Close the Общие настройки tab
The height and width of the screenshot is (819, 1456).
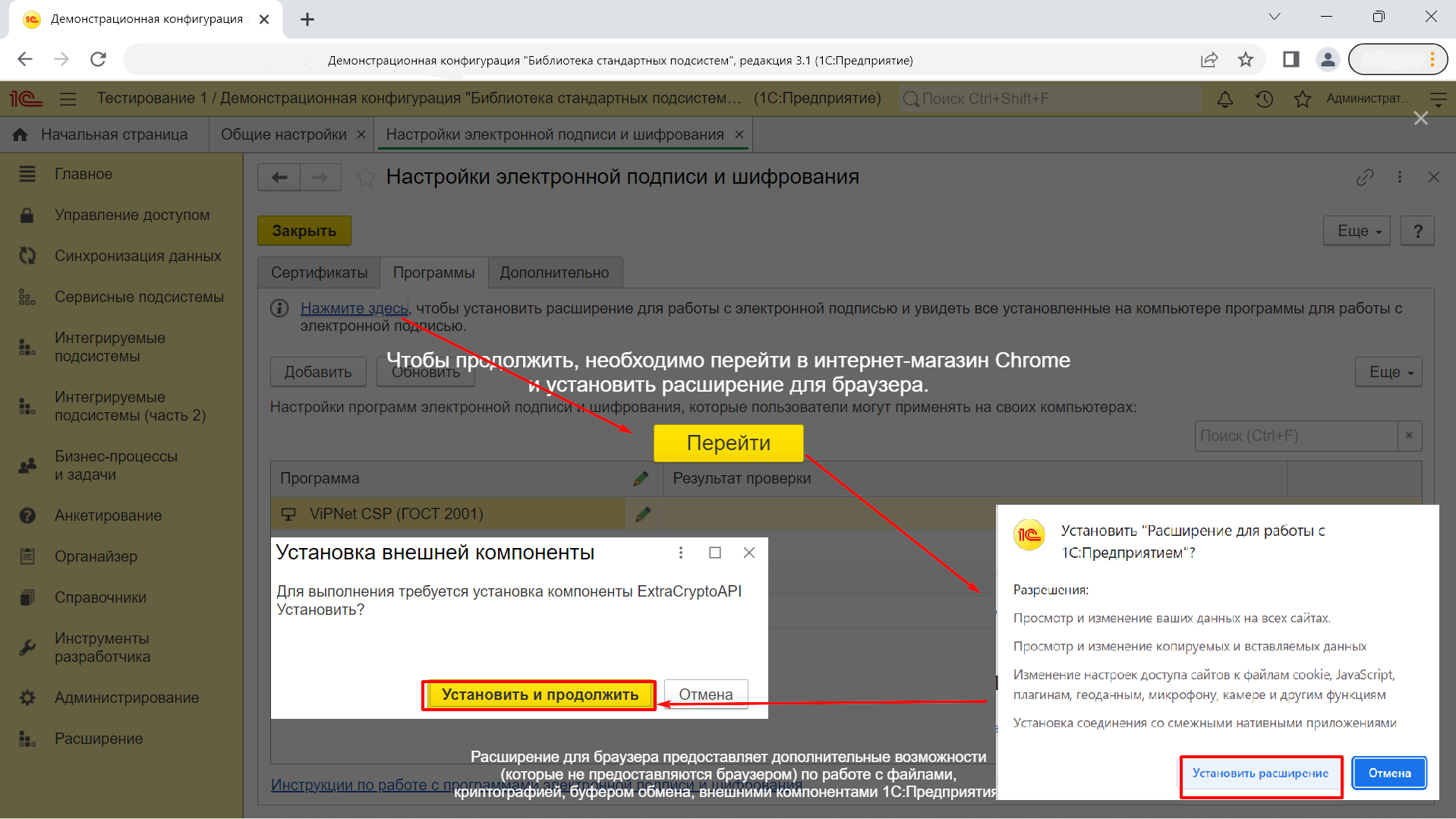[x=361, y=134]
